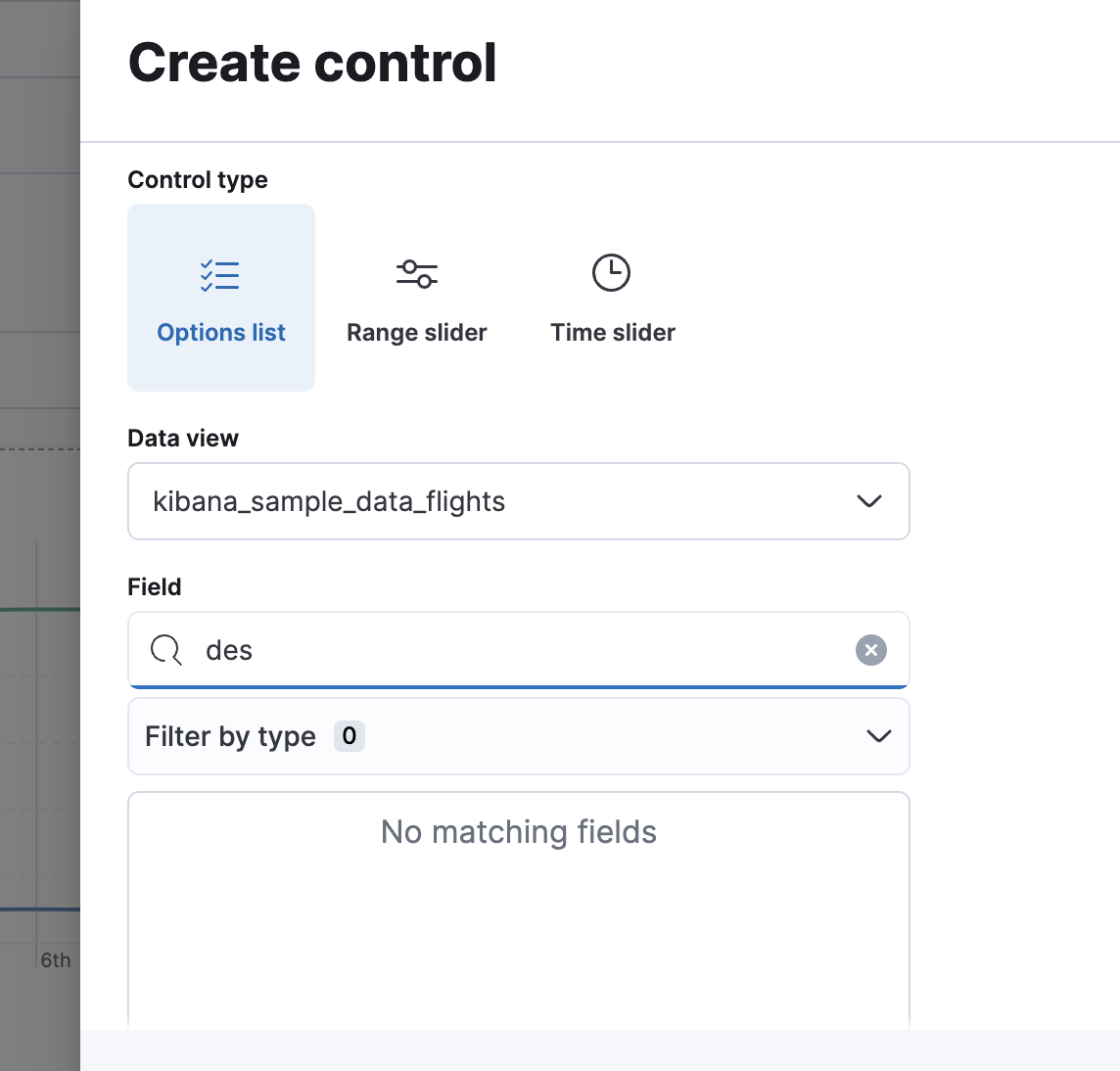Re-select the highlighted Options list card
The height and width of the screenshot is (1071, 1120).
(220, 298)
